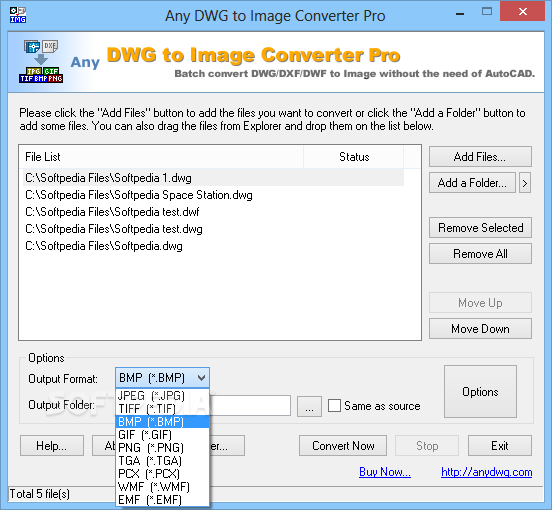Open the large Options button
The width and height of the screenshot is (552, 510).
(480, 392)
